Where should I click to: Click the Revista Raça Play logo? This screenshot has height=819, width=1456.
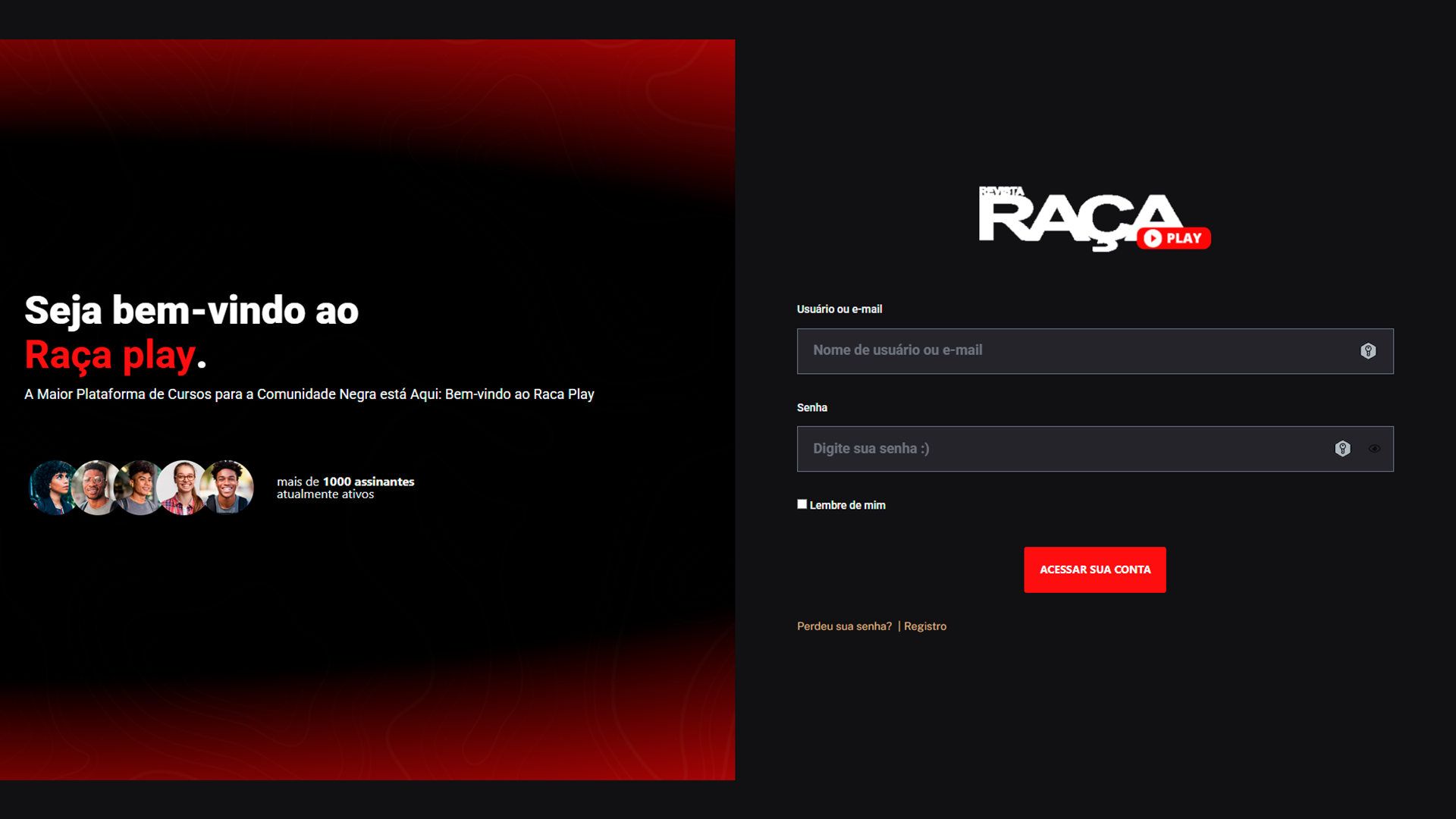coord(1094,218)
